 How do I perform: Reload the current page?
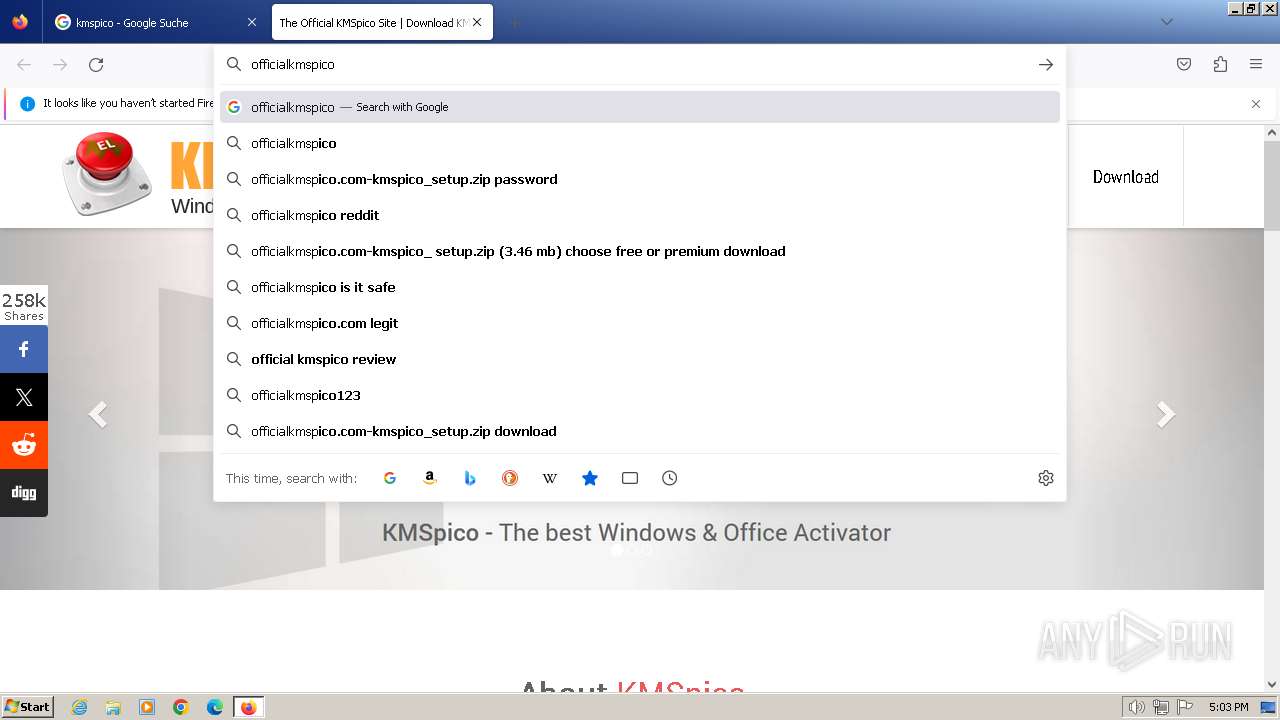pos(96,65)
